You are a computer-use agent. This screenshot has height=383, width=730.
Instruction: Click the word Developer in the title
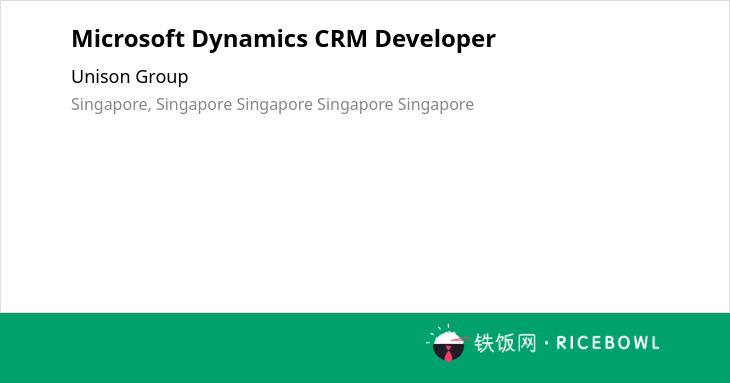click(x=435, y=39)
